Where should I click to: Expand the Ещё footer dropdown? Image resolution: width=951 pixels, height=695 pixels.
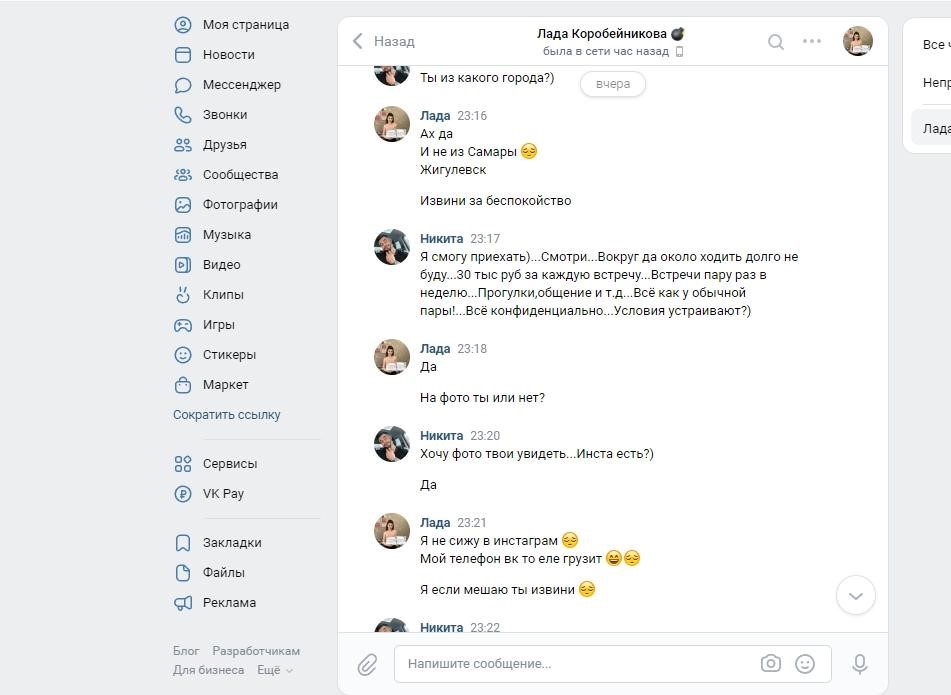[275, 670]
